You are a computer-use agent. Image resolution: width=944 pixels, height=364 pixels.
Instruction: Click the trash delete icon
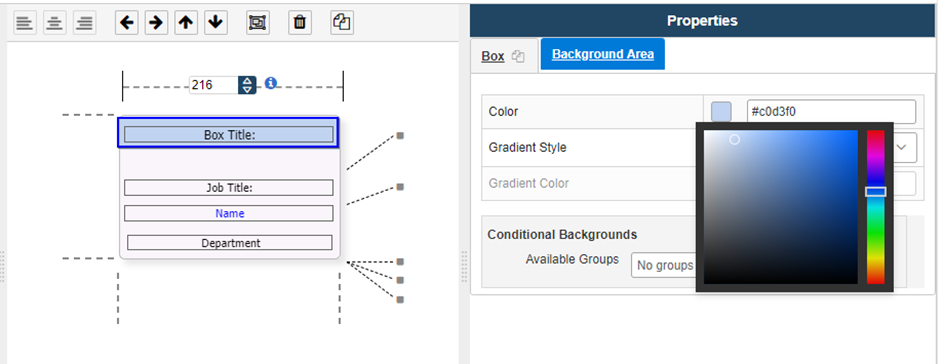(x=300, y=23)
